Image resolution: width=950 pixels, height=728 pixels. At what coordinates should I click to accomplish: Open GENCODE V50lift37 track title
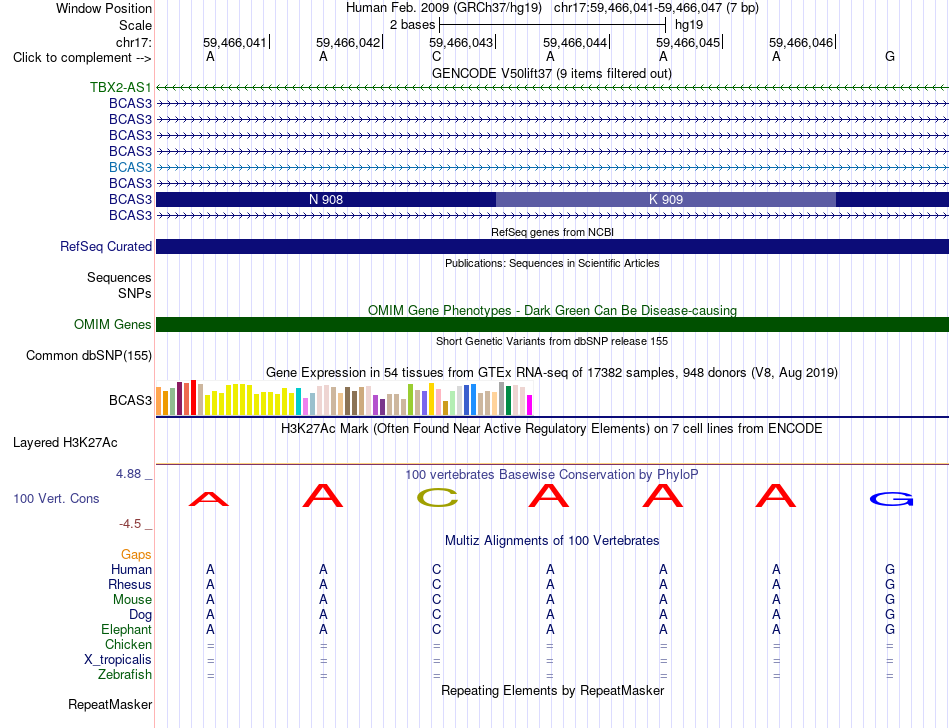pyautogui.click(x=552, y=73)
